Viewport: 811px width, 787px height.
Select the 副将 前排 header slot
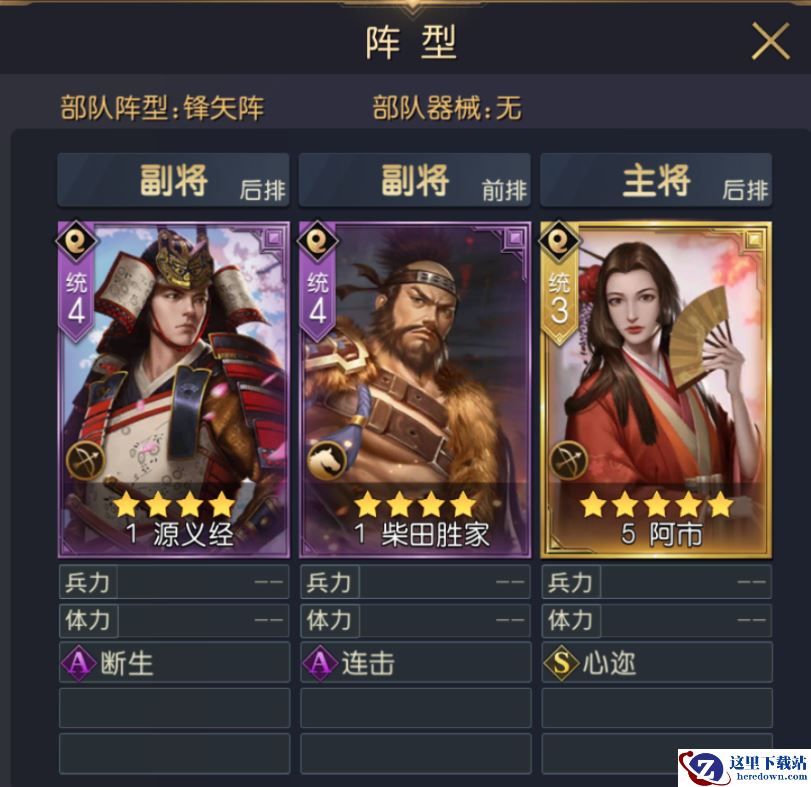[415, 180]
